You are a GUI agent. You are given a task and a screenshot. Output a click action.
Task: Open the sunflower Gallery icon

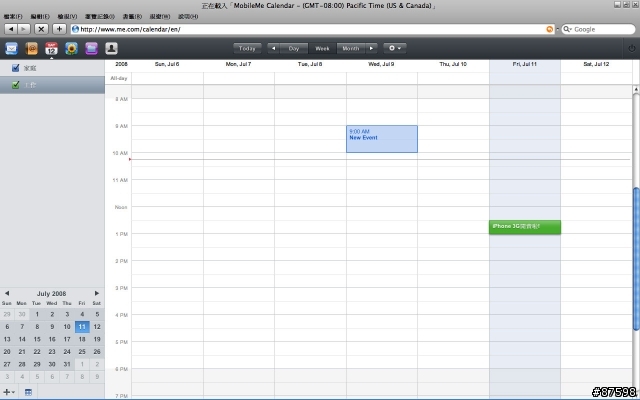coord(71,47)
